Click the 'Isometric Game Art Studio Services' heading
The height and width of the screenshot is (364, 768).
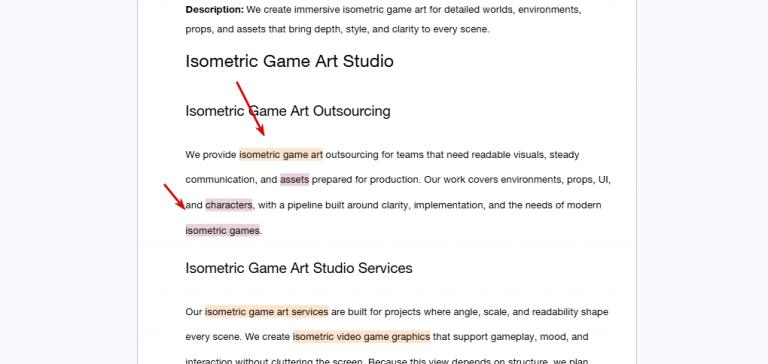tap(299, 268)
